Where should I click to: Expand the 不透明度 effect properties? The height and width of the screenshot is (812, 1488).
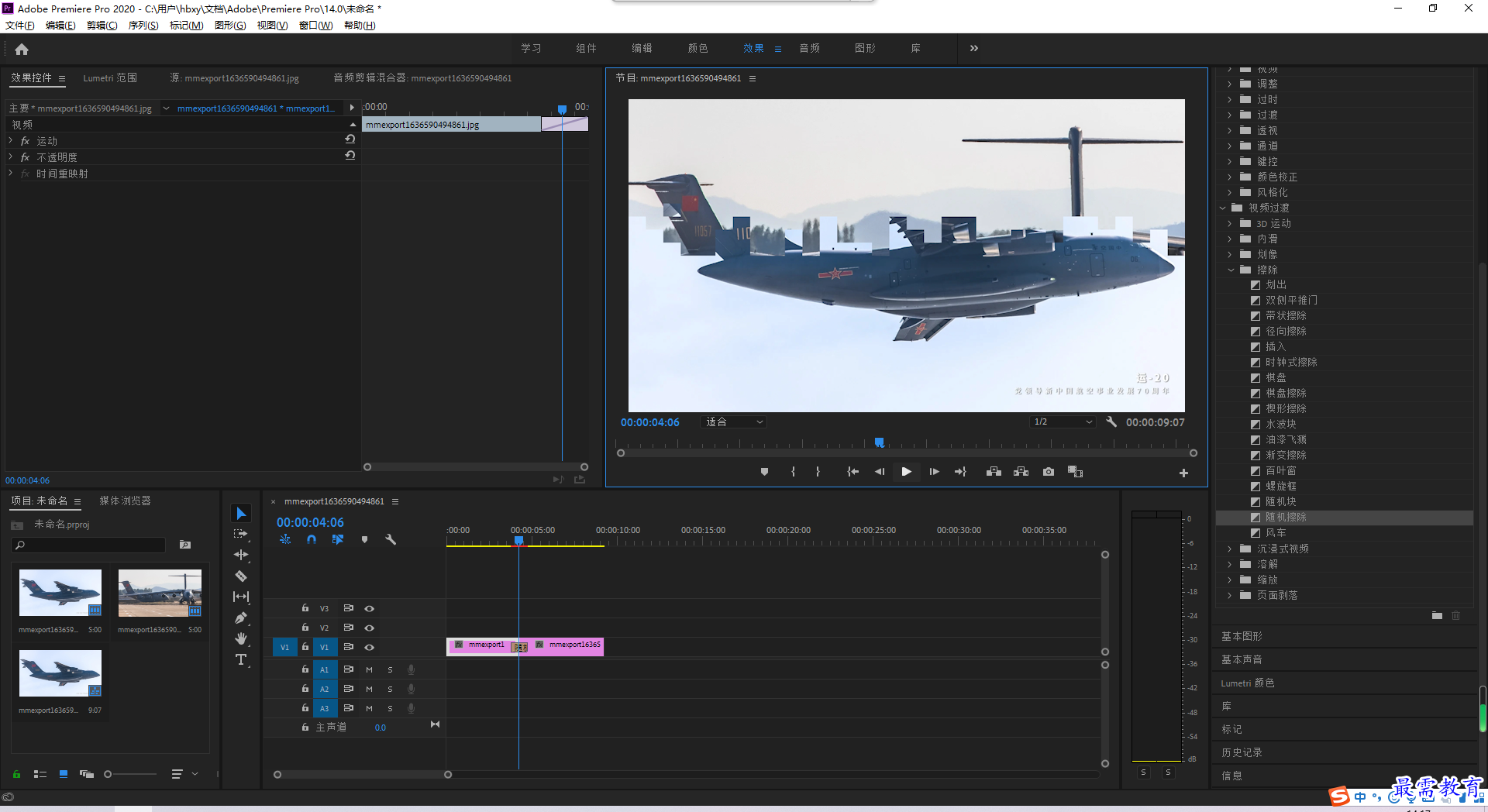[x=11, y=157]
